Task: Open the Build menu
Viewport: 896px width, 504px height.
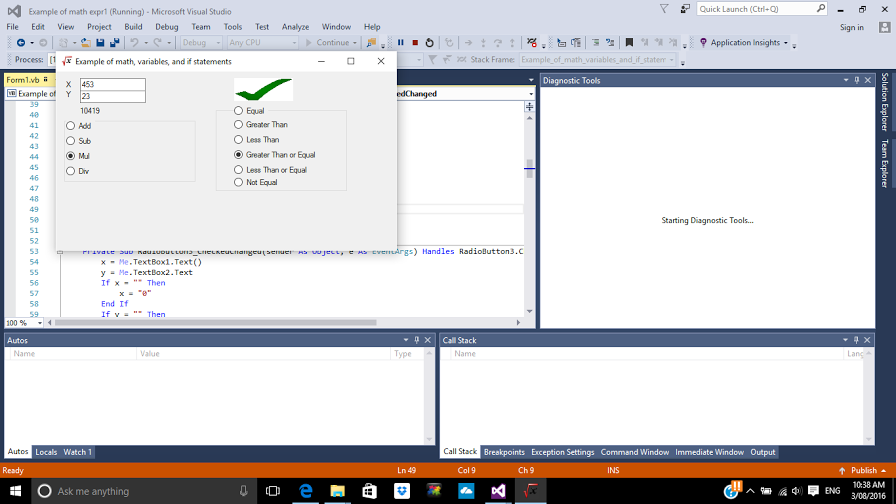Action: pyautogui.click(x=133, y=27)
